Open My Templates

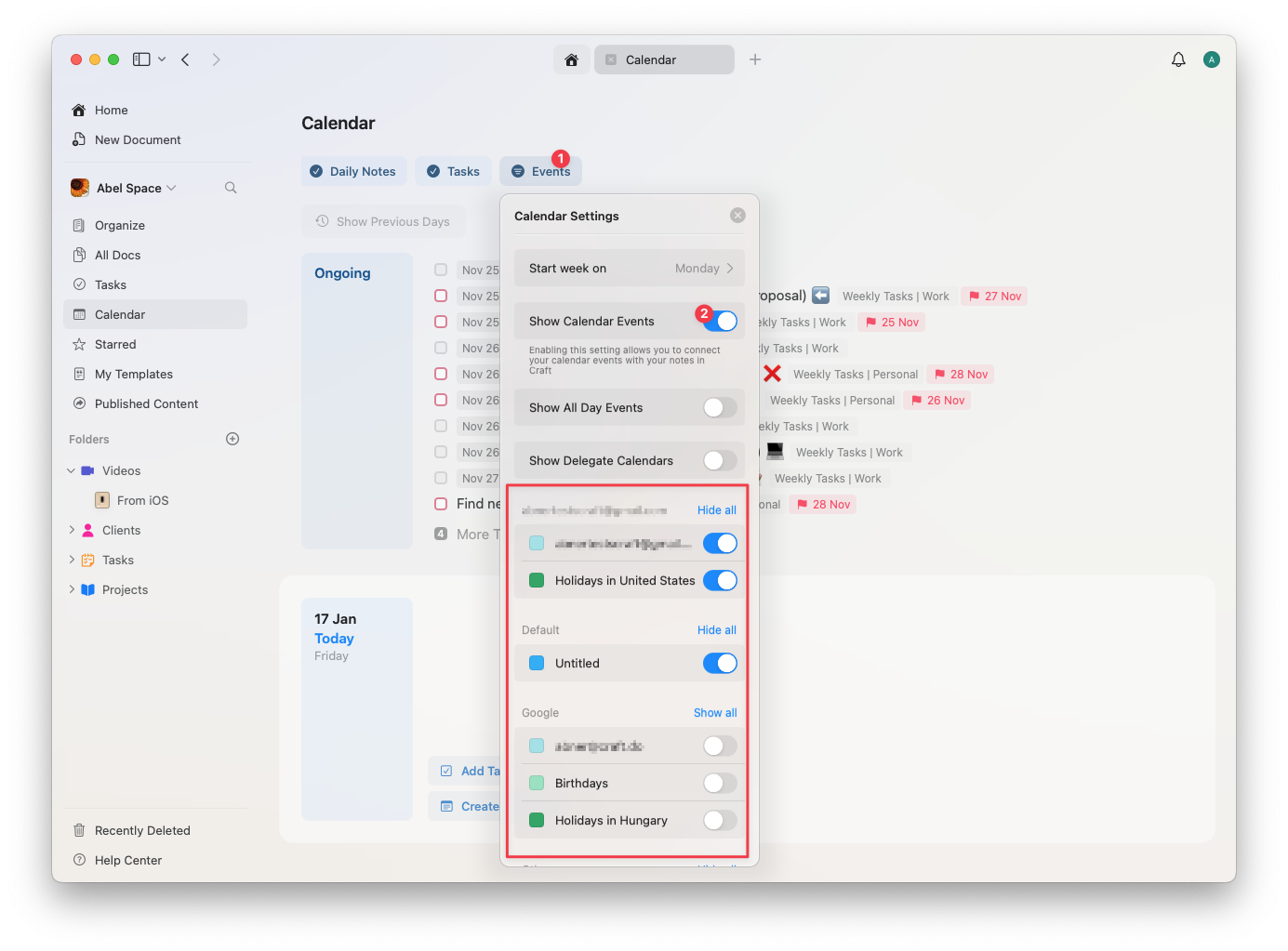pyautogui.click(x=132, y=374)
